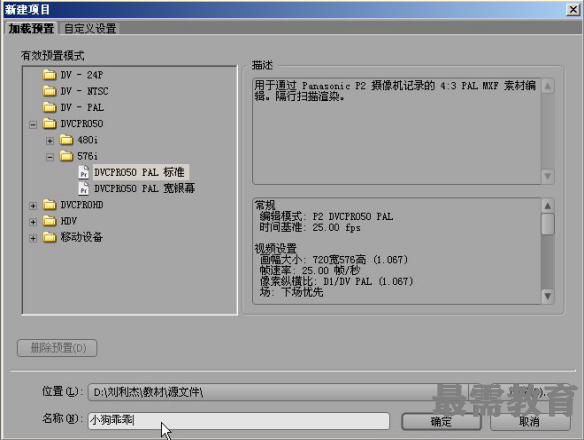Viewport: 584px width, 440px height.
Task: Click the 取消 button
Action: [530, 422]
